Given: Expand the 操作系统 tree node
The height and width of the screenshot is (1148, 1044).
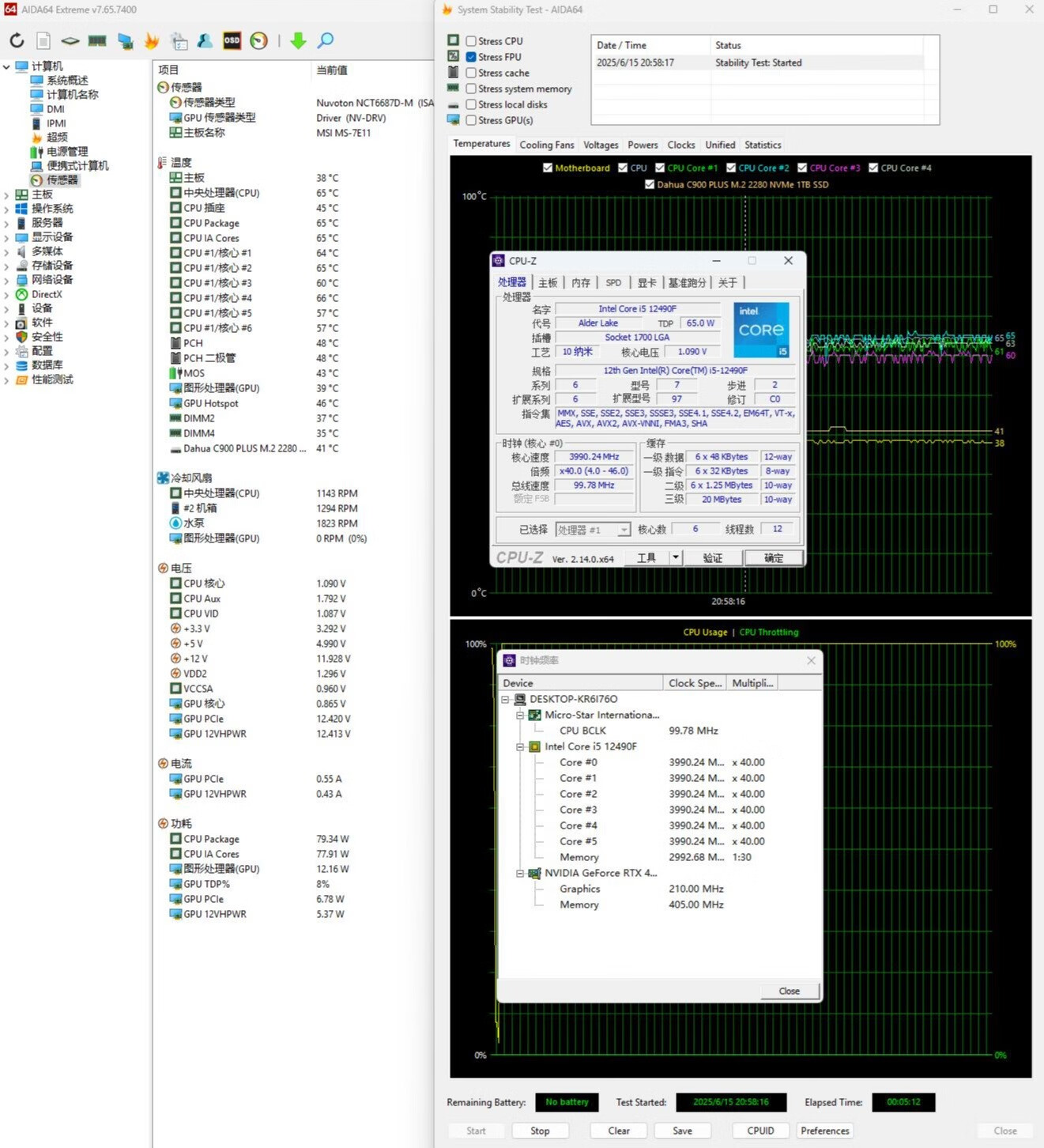Looking at the screenshot, I should pyautogui.click(x=6, y=209).
